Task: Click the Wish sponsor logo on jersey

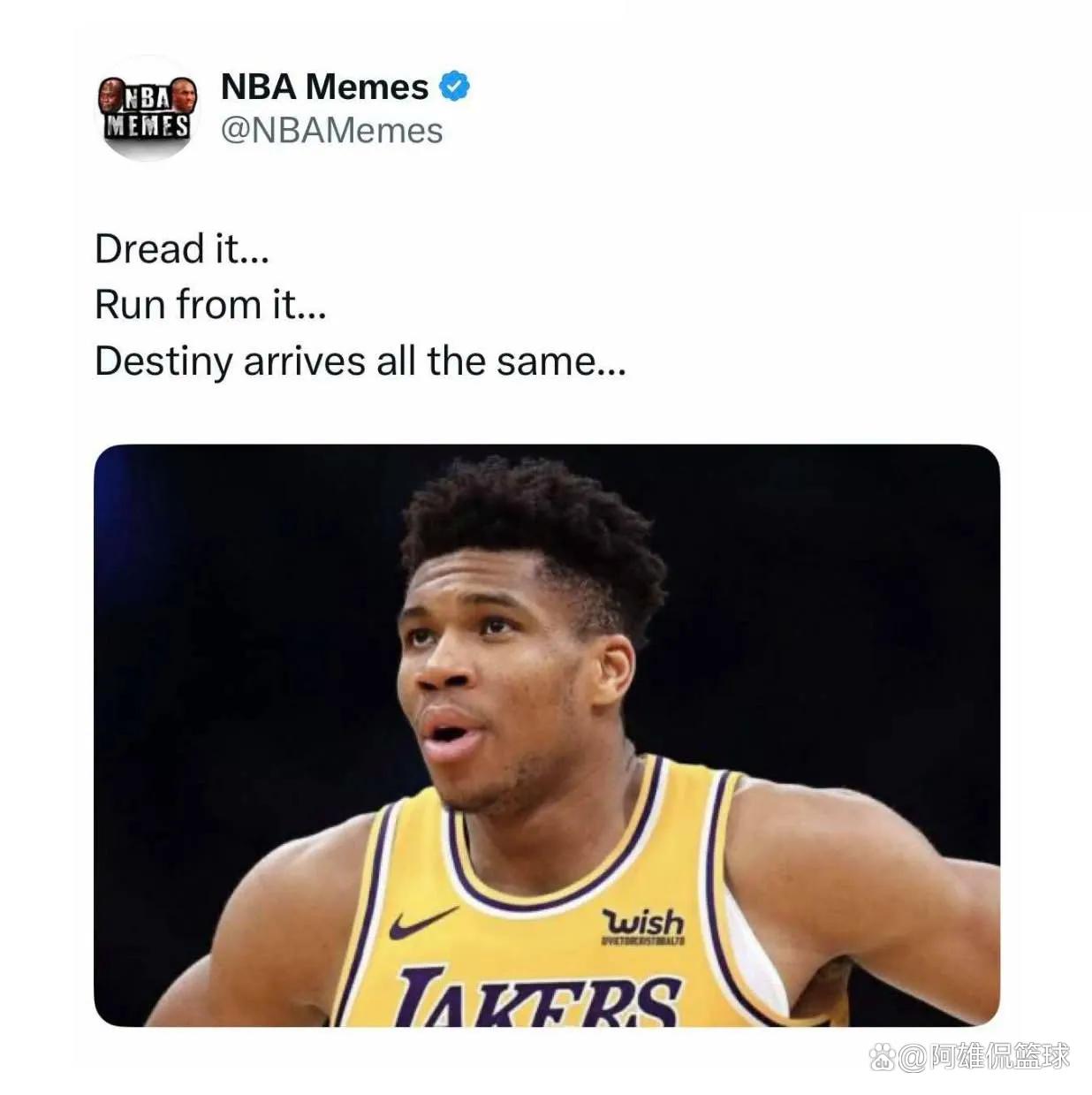Action: coord(644,922)
